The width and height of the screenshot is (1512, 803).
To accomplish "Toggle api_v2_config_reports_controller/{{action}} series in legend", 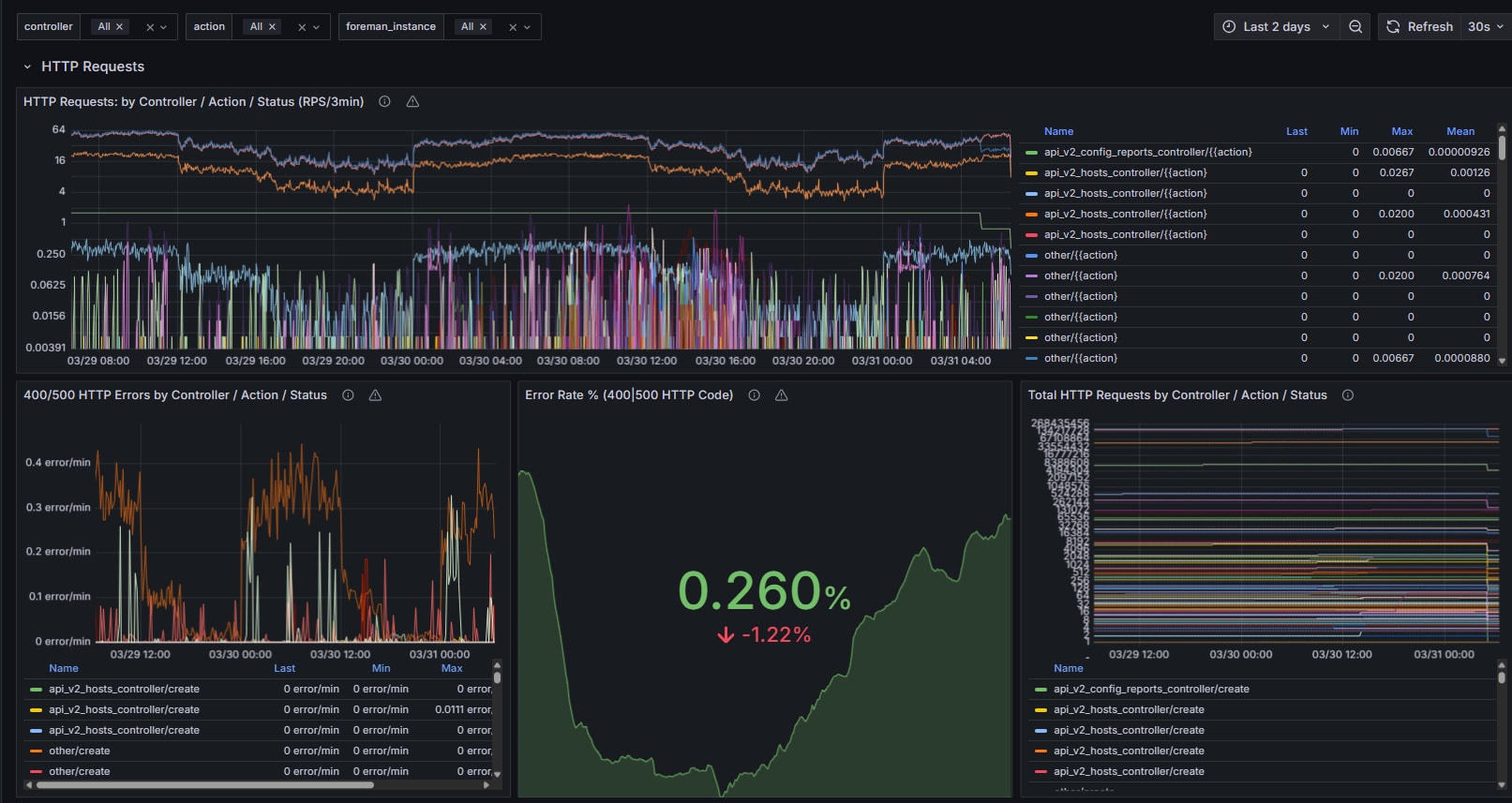I will click(x=1147, y=152).
